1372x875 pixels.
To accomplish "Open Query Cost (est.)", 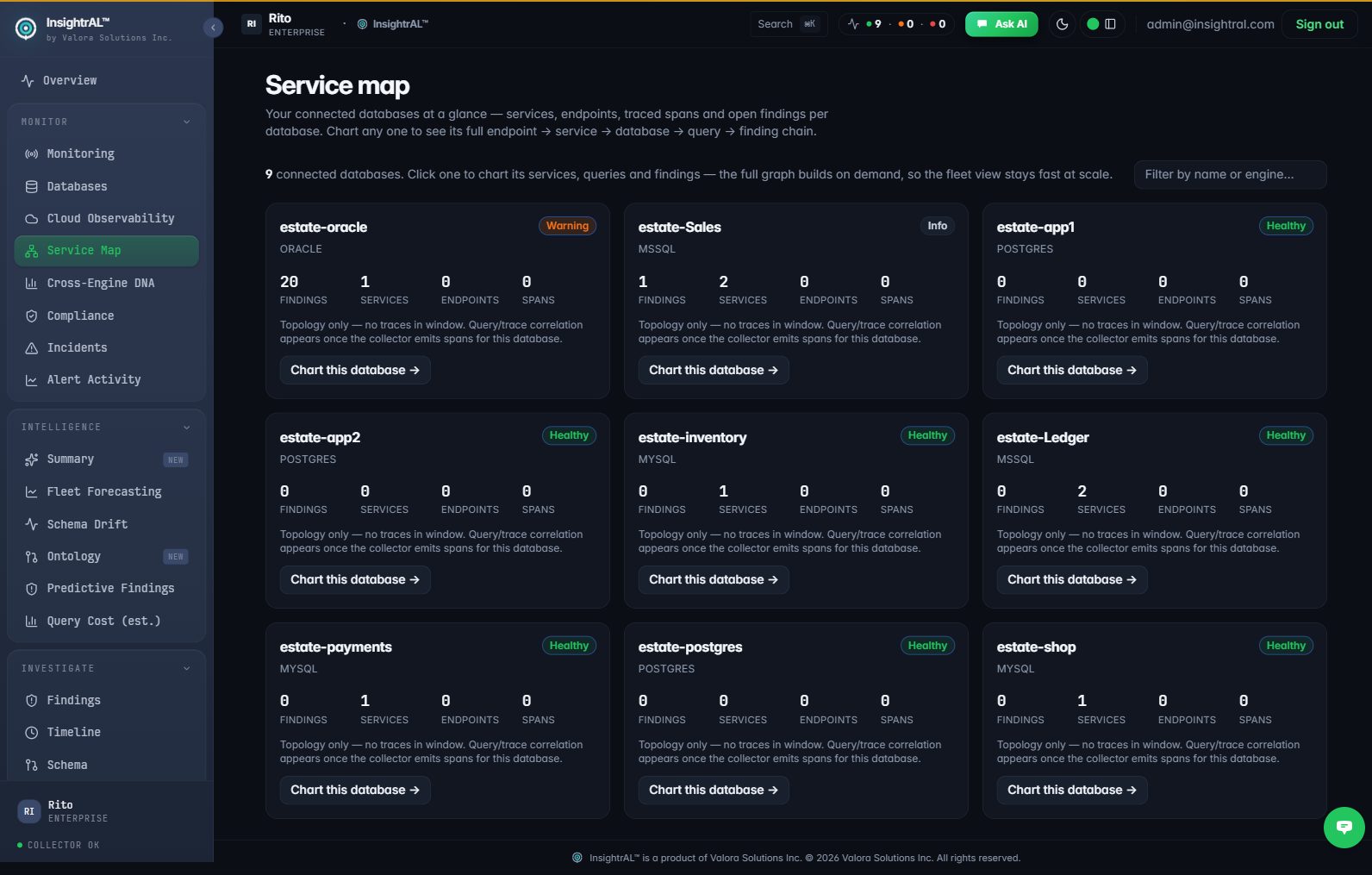I will click(107, 621).
